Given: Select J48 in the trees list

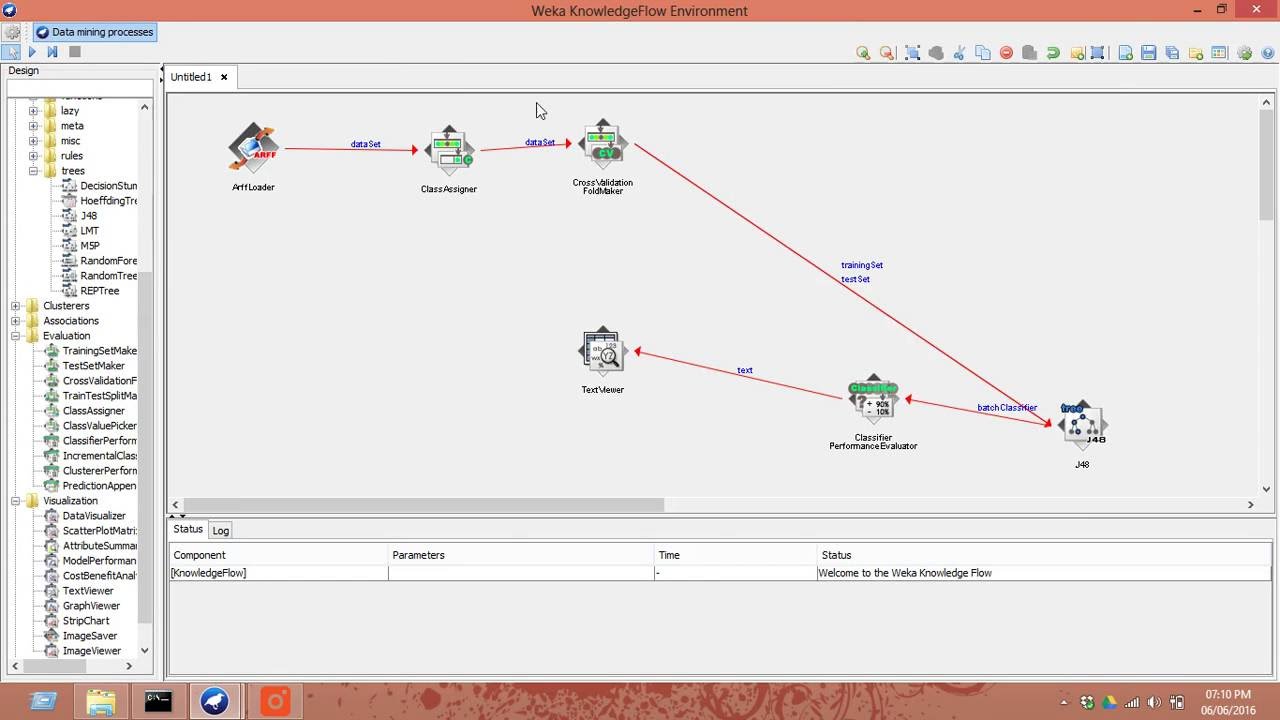Looking at the screenshot, I should click(x=89, y=216).
